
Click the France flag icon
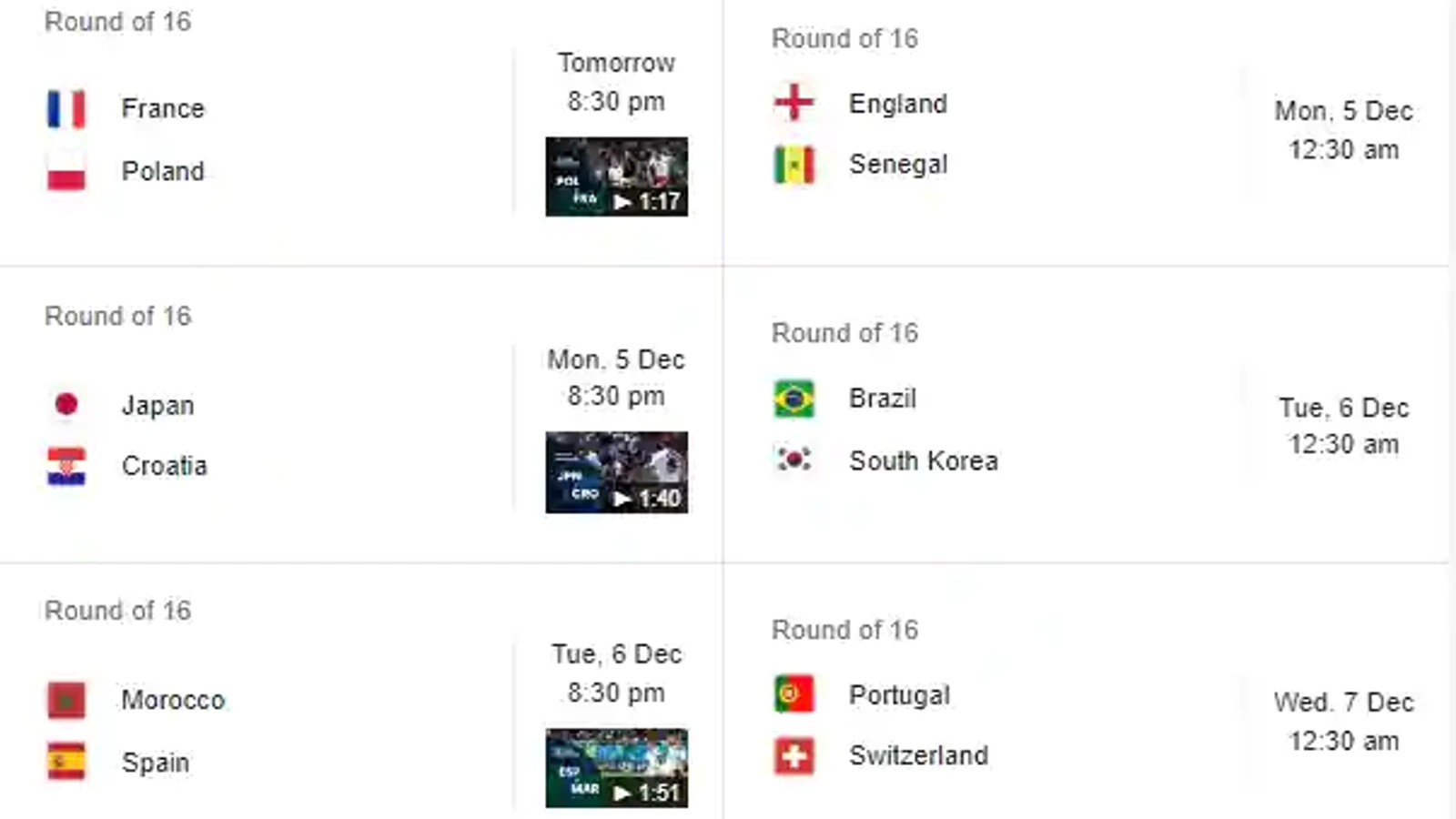click(66, 109)
